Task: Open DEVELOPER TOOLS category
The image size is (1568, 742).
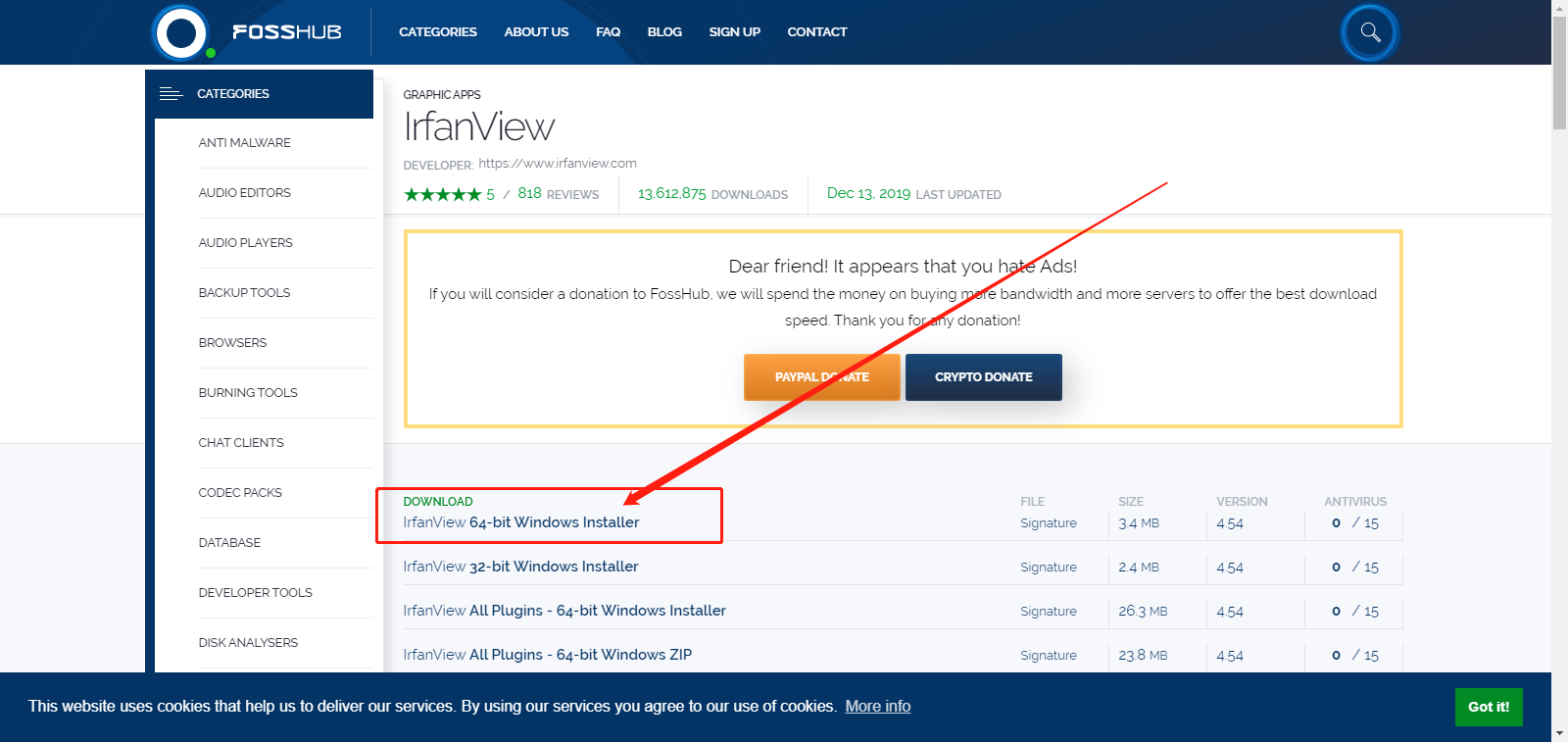Action: pos(256,593)
